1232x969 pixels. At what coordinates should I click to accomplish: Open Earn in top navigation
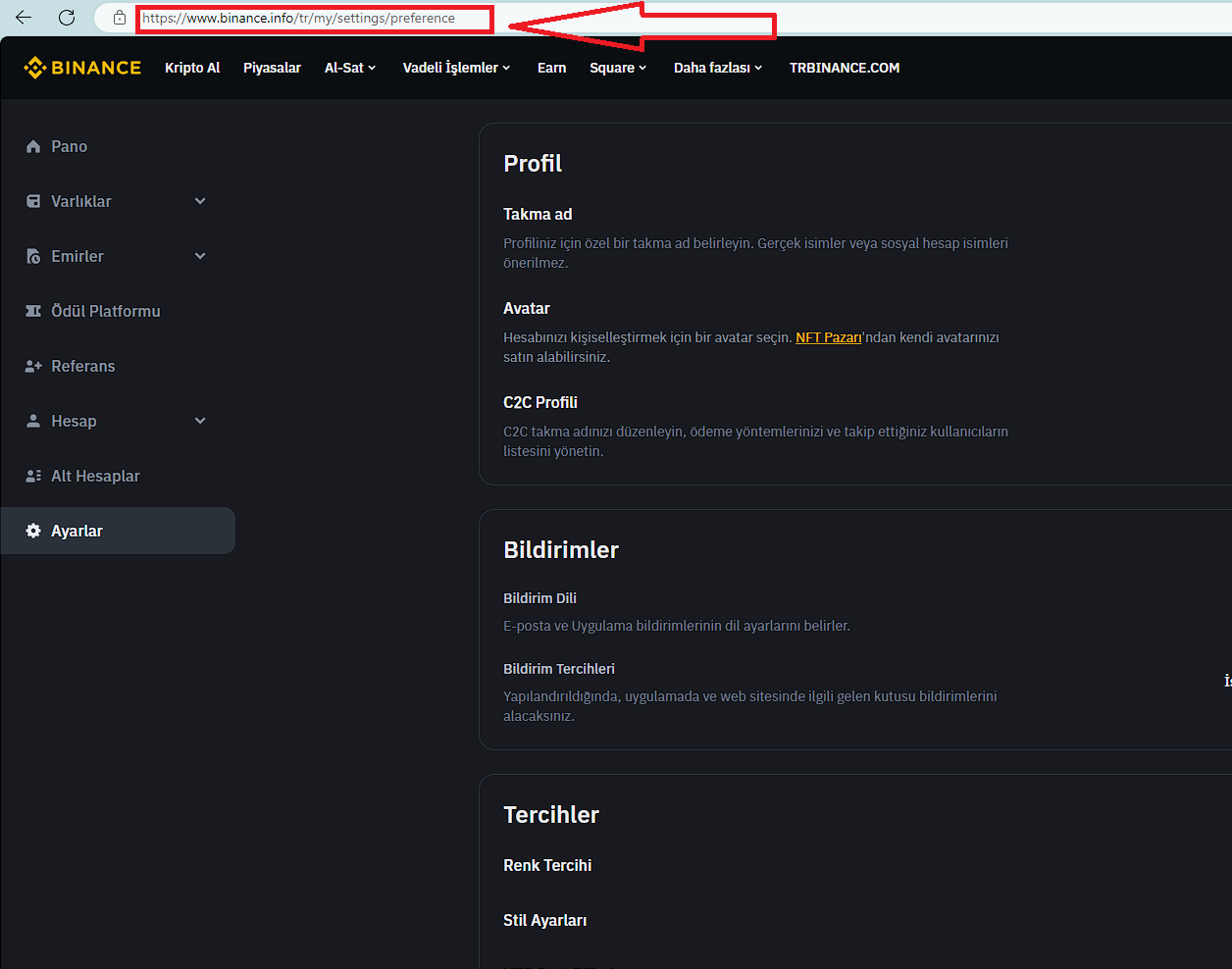pyautogui.click(x=551, y=68)
